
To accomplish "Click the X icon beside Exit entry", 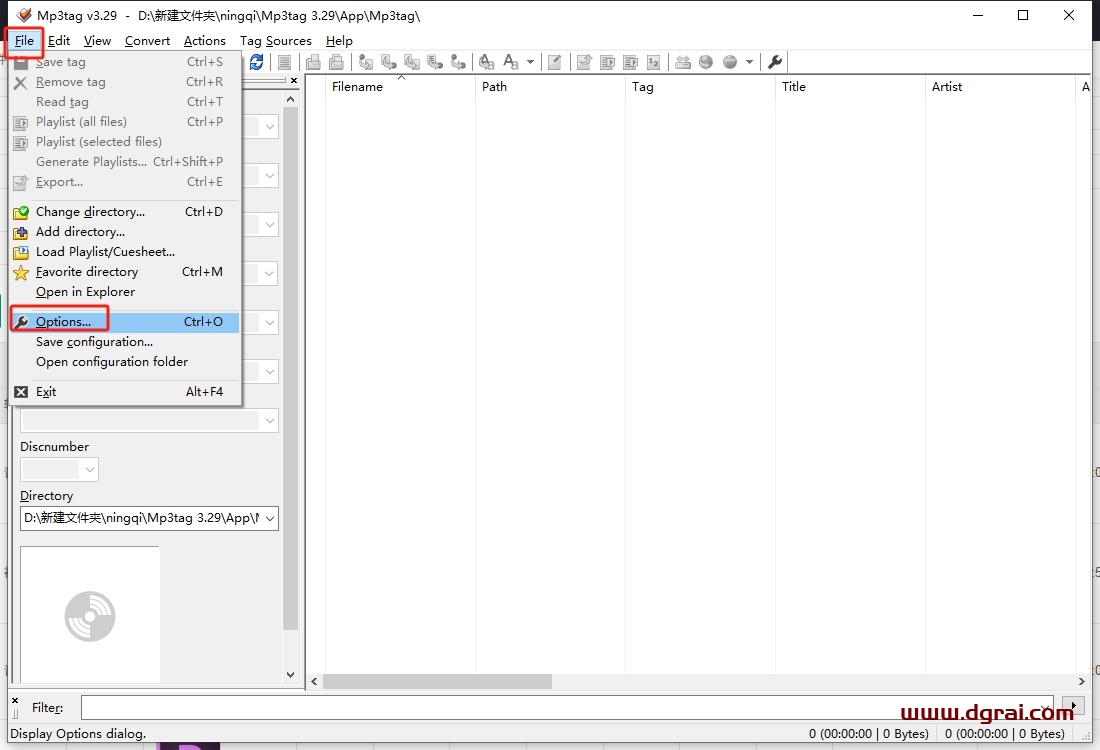I will (21, 392).
